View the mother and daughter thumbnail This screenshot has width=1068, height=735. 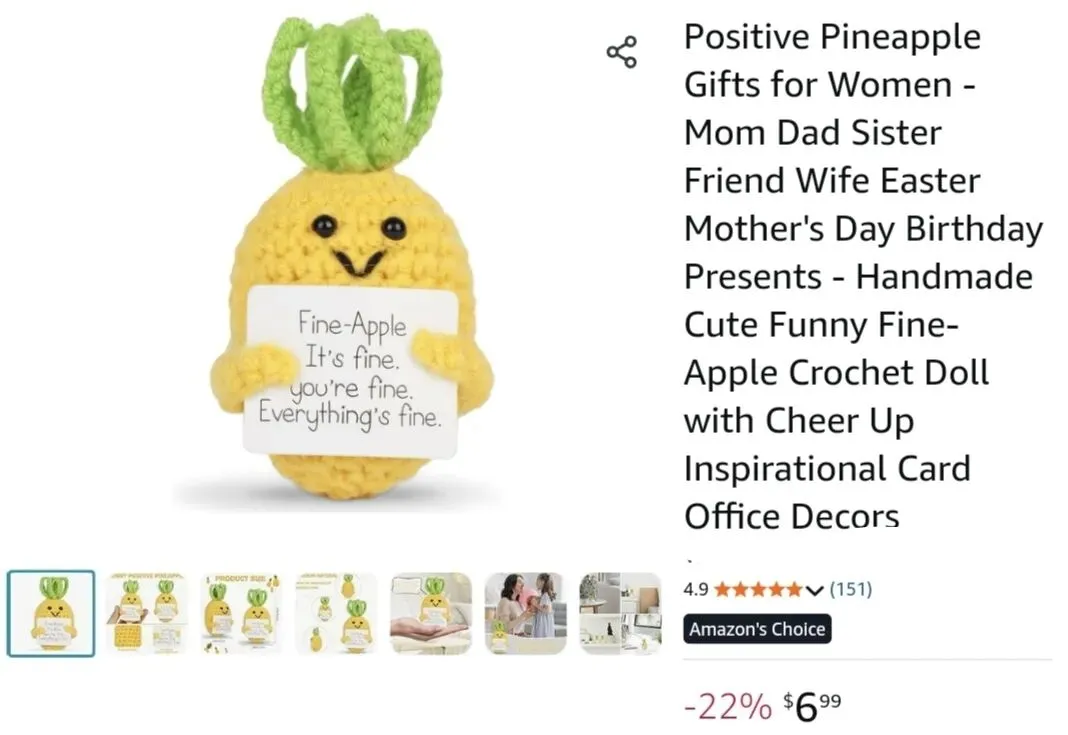point(525,614)
